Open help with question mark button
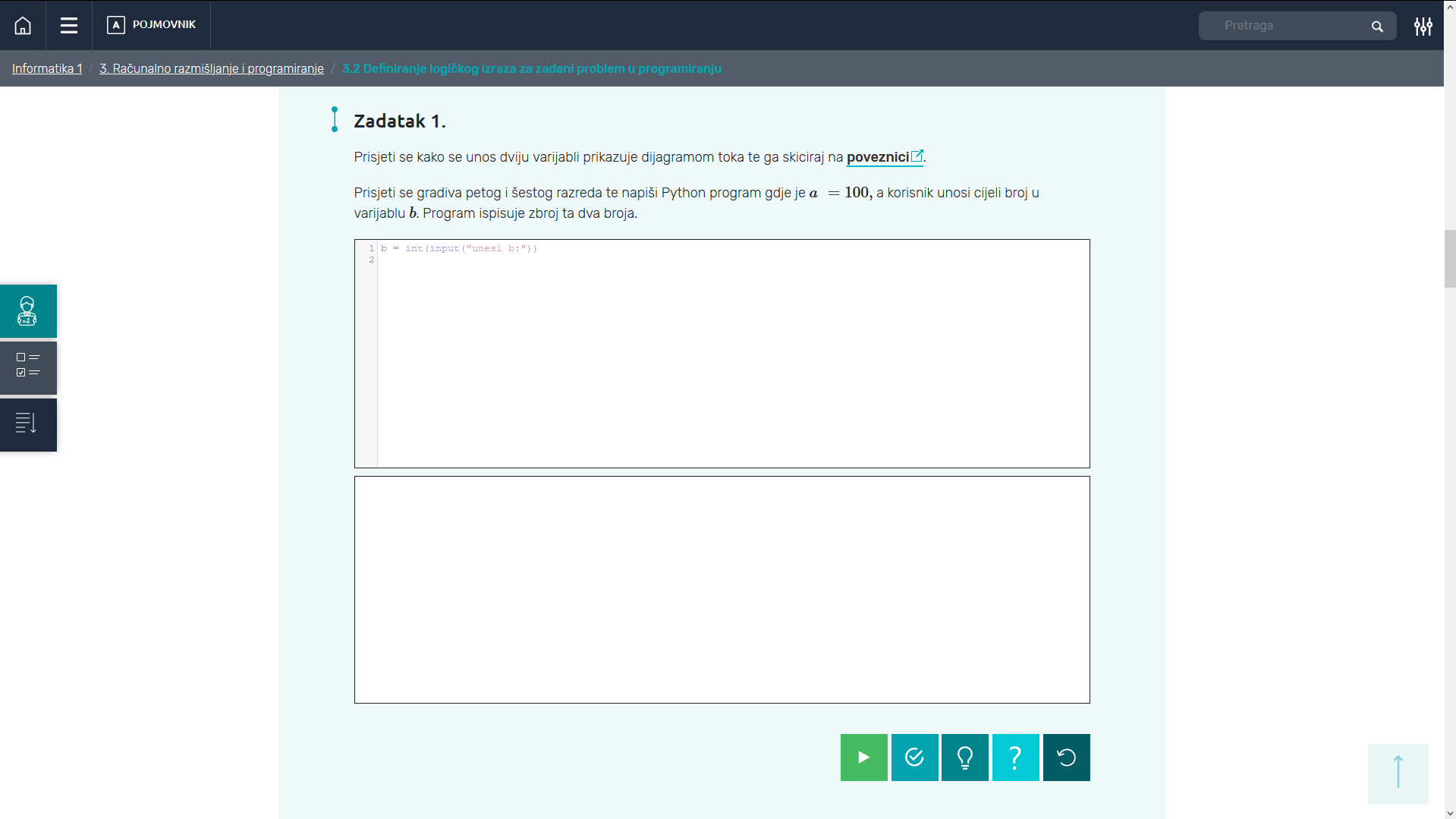Viewport: 1456px width, 819px height. click(x=1015, y=757)
